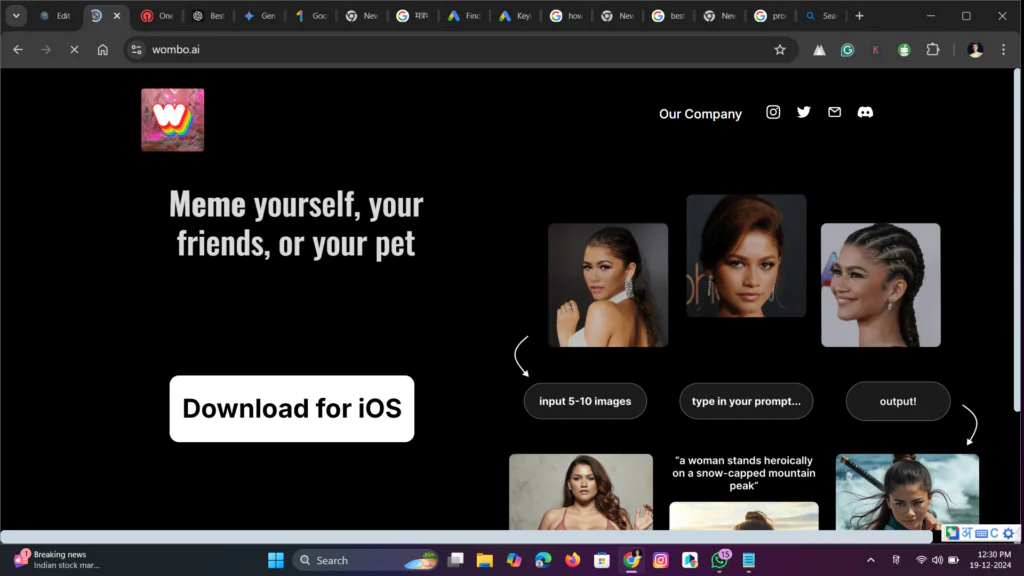The image size is (1024, 576).
Task: Switch to the Key tab
Action: [x=515, y=16]
